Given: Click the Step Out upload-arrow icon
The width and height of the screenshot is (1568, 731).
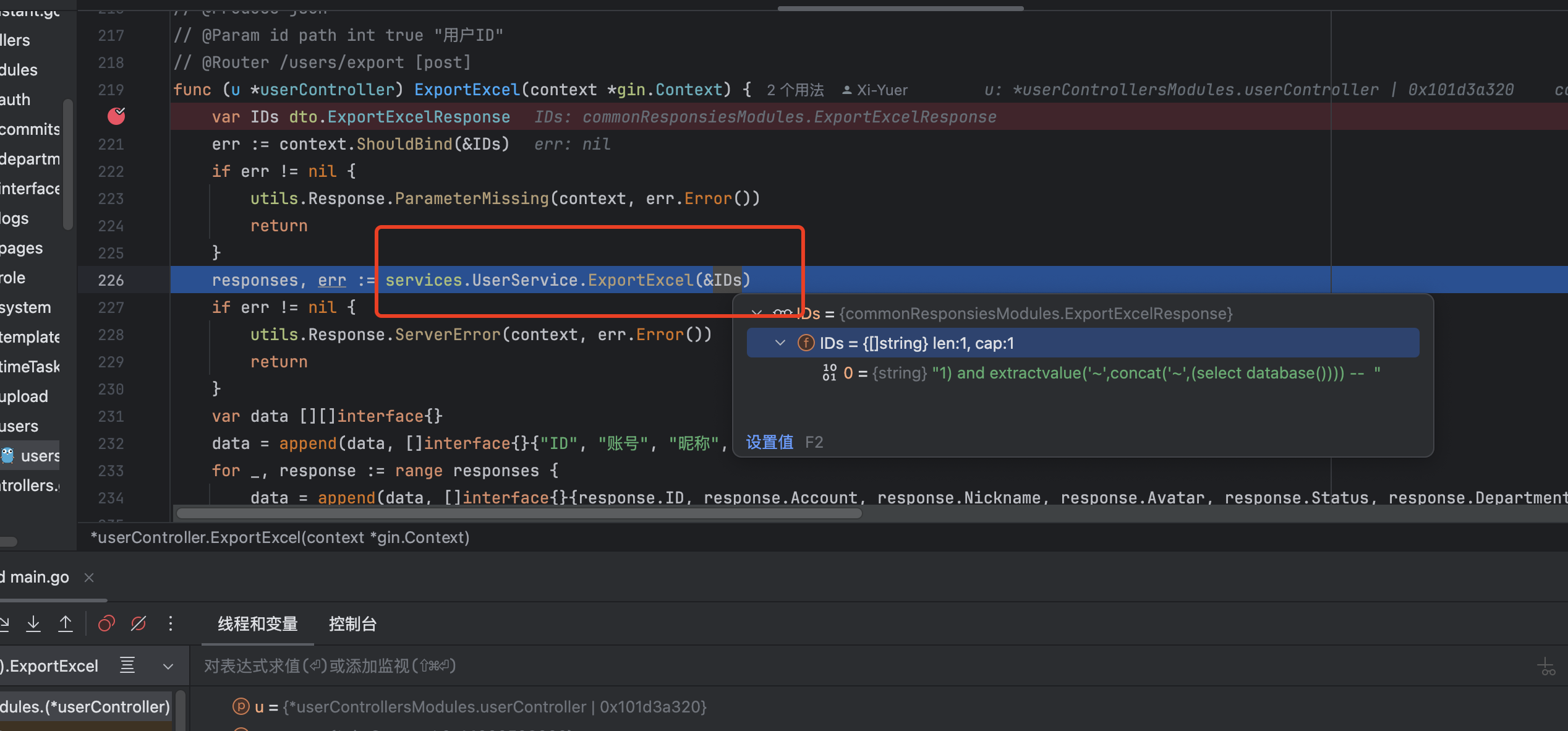Looking at the screenshot, I should (x=66, y=623).
